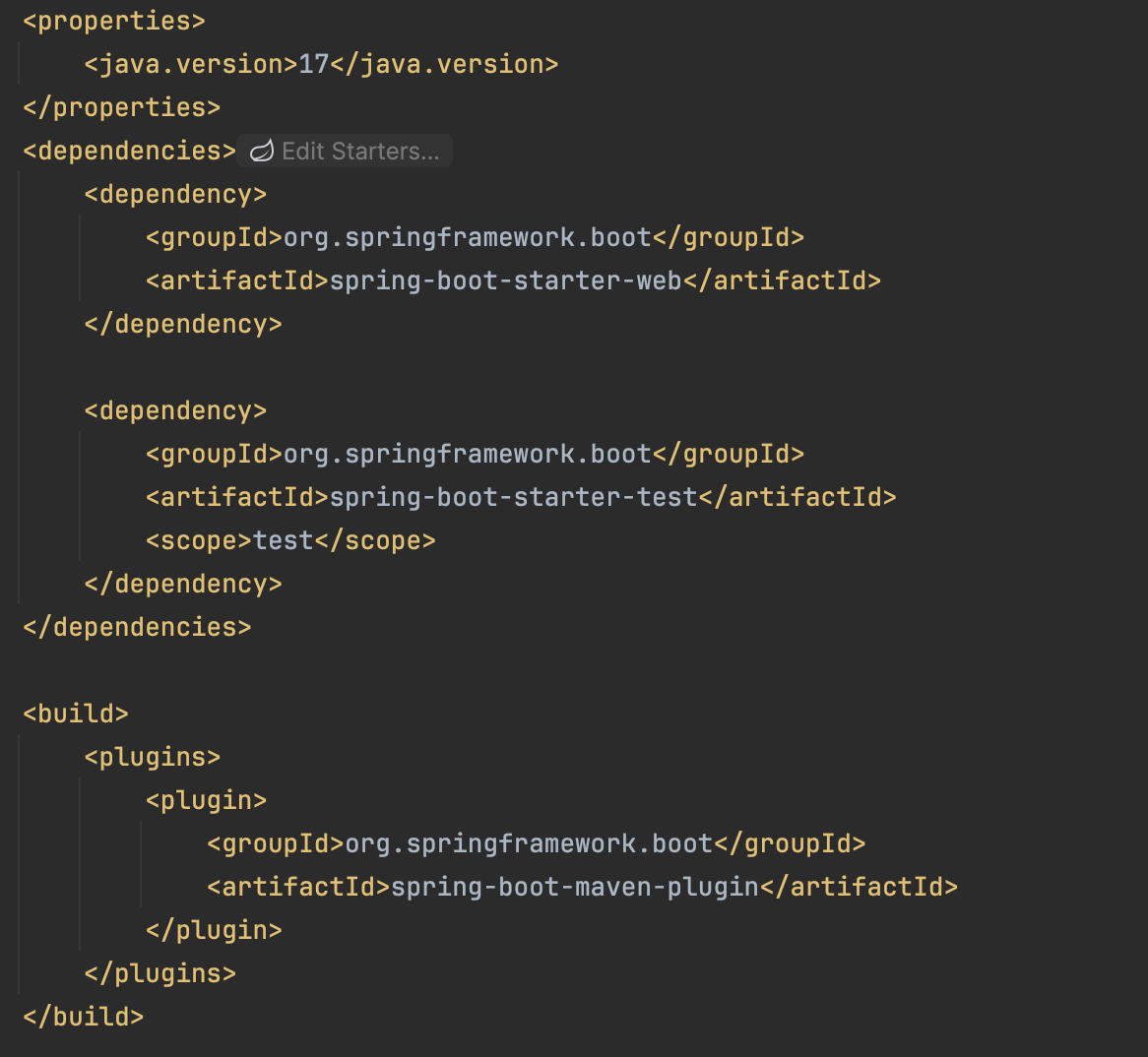Place cursor on Java version value 17

point(313,65)
